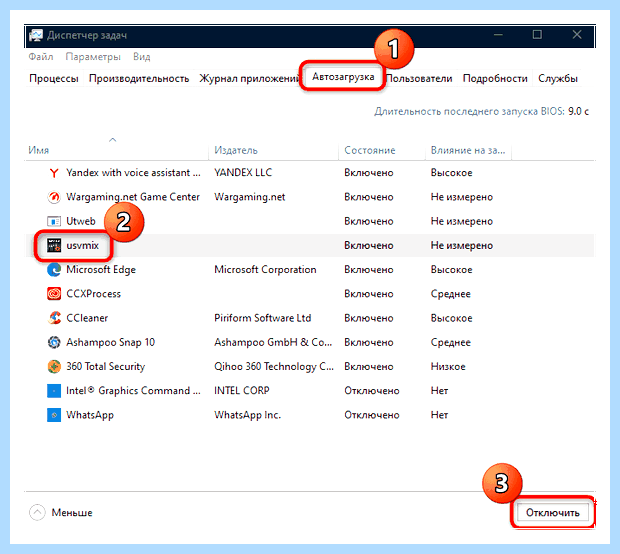The width and height of the screenshot is (620, 554).
Task: Click the CCXProcess icon
Action: coord(54,294)
